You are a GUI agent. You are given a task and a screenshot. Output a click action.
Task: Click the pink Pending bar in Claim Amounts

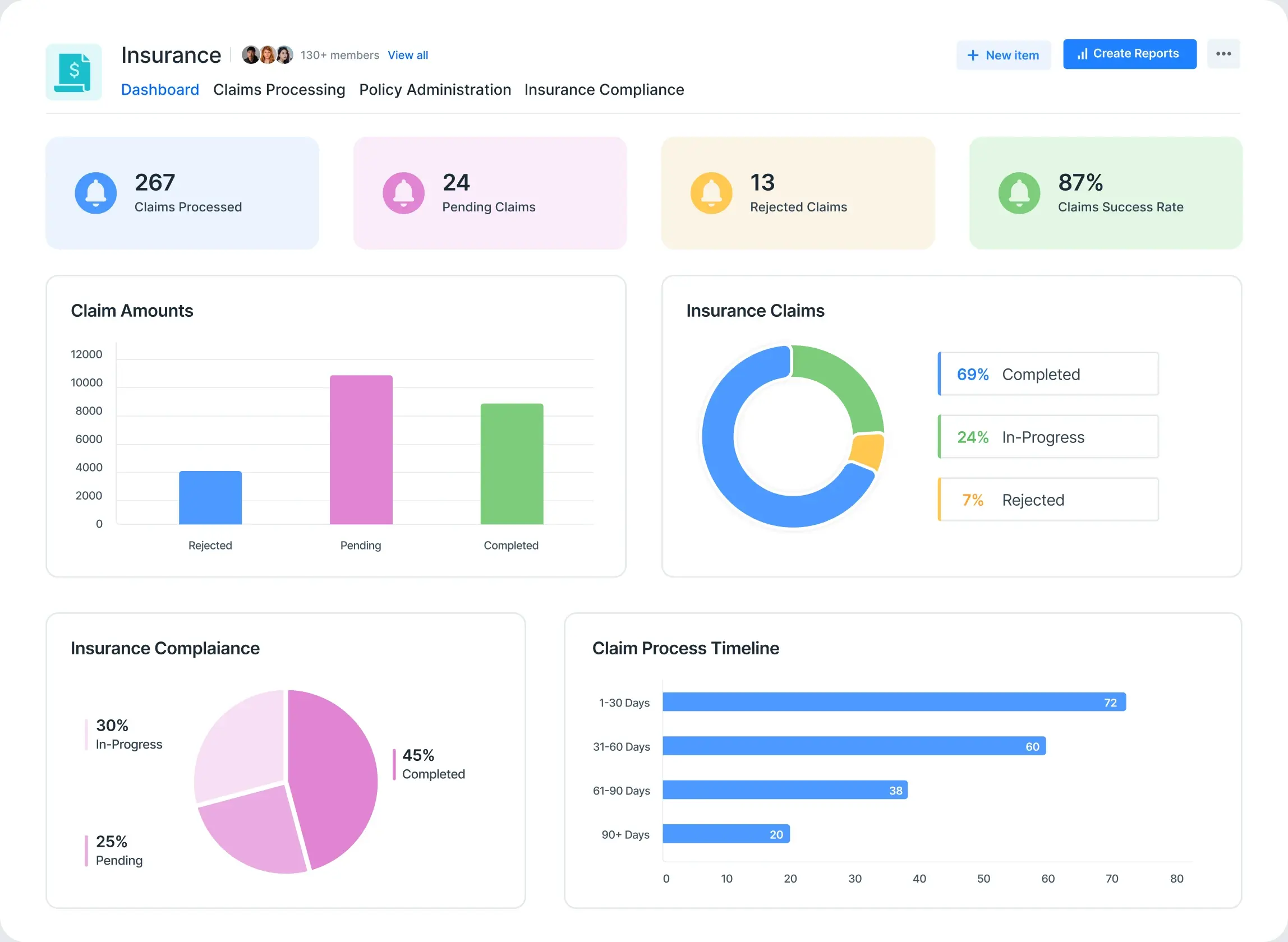(x=361, y=449)
